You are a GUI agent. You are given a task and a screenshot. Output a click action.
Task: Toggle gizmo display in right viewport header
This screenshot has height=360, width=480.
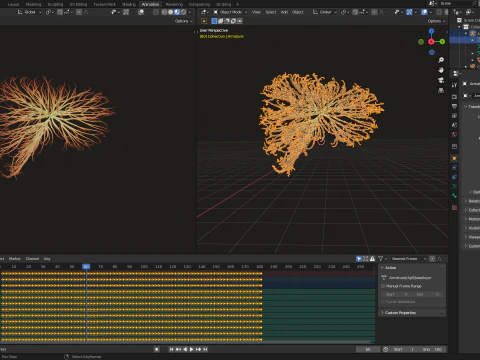tap(409, 12)
